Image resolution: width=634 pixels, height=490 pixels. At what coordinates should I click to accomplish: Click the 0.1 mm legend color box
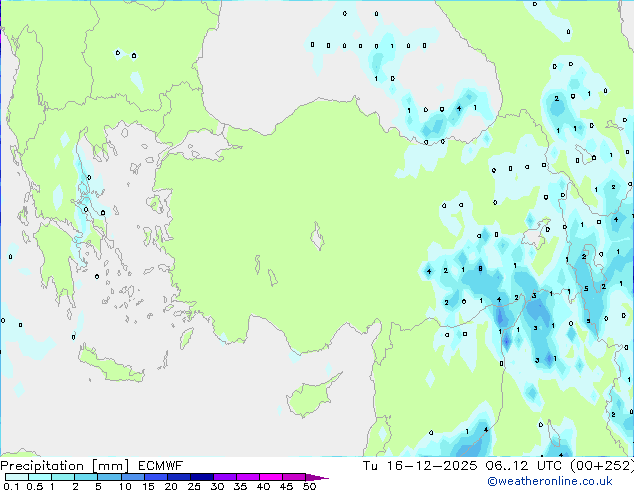click(17, 477)
